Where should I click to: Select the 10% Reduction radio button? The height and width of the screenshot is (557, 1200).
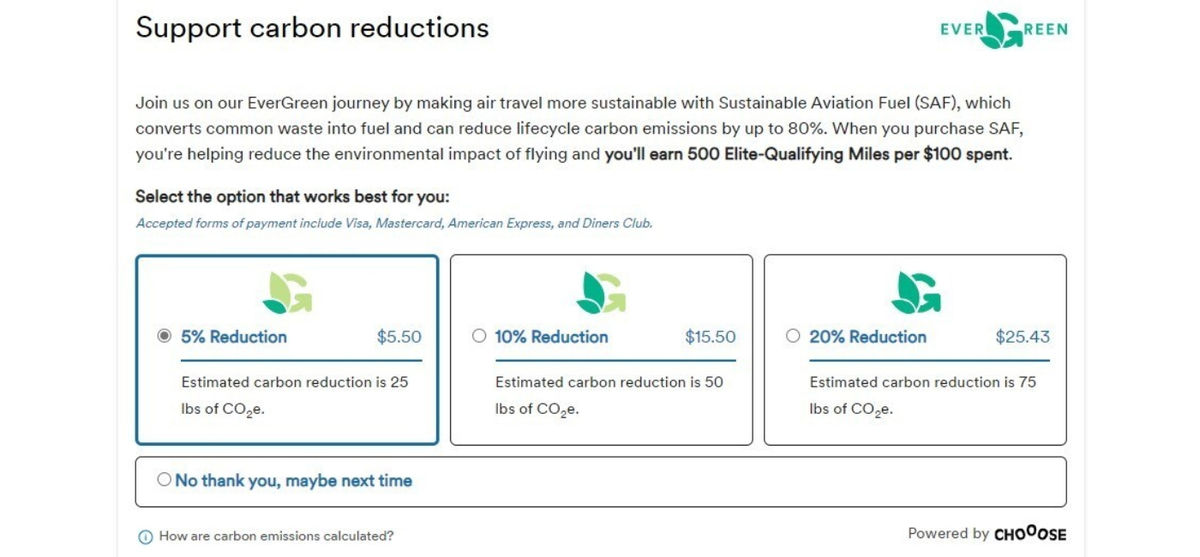tap(479, 337)
